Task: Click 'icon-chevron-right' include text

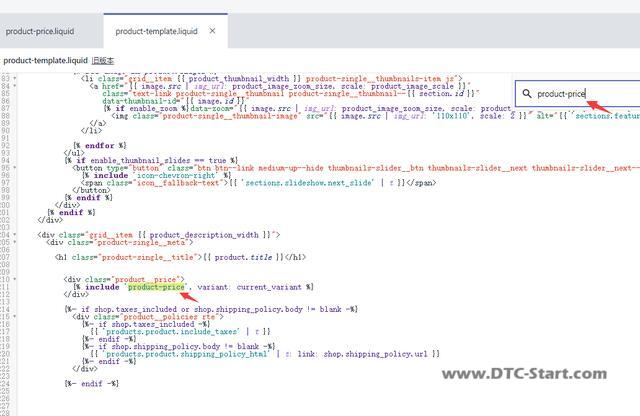Action: pos(176,175)
